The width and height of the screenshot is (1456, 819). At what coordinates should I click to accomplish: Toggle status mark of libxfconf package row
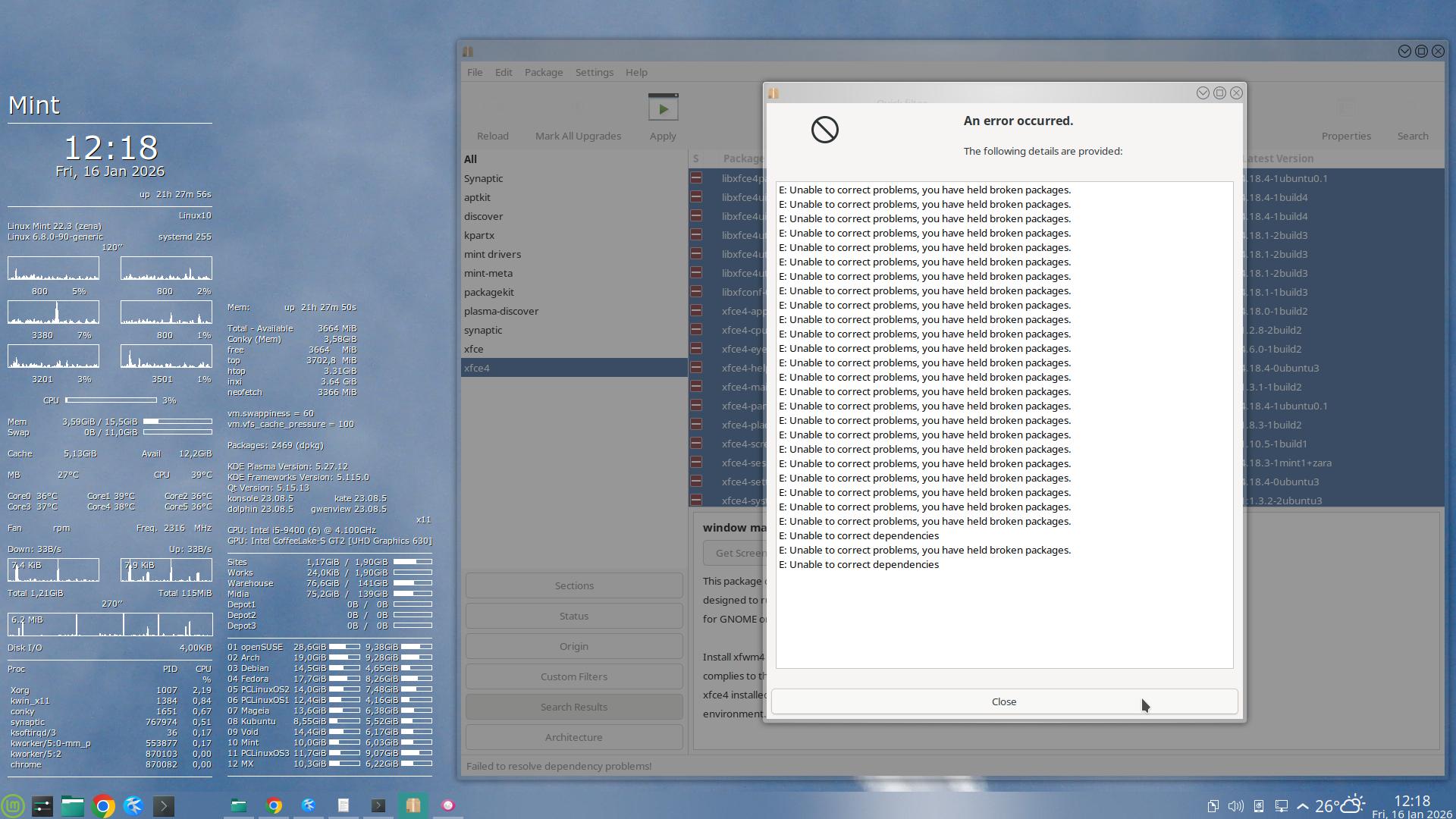[695, 292]
